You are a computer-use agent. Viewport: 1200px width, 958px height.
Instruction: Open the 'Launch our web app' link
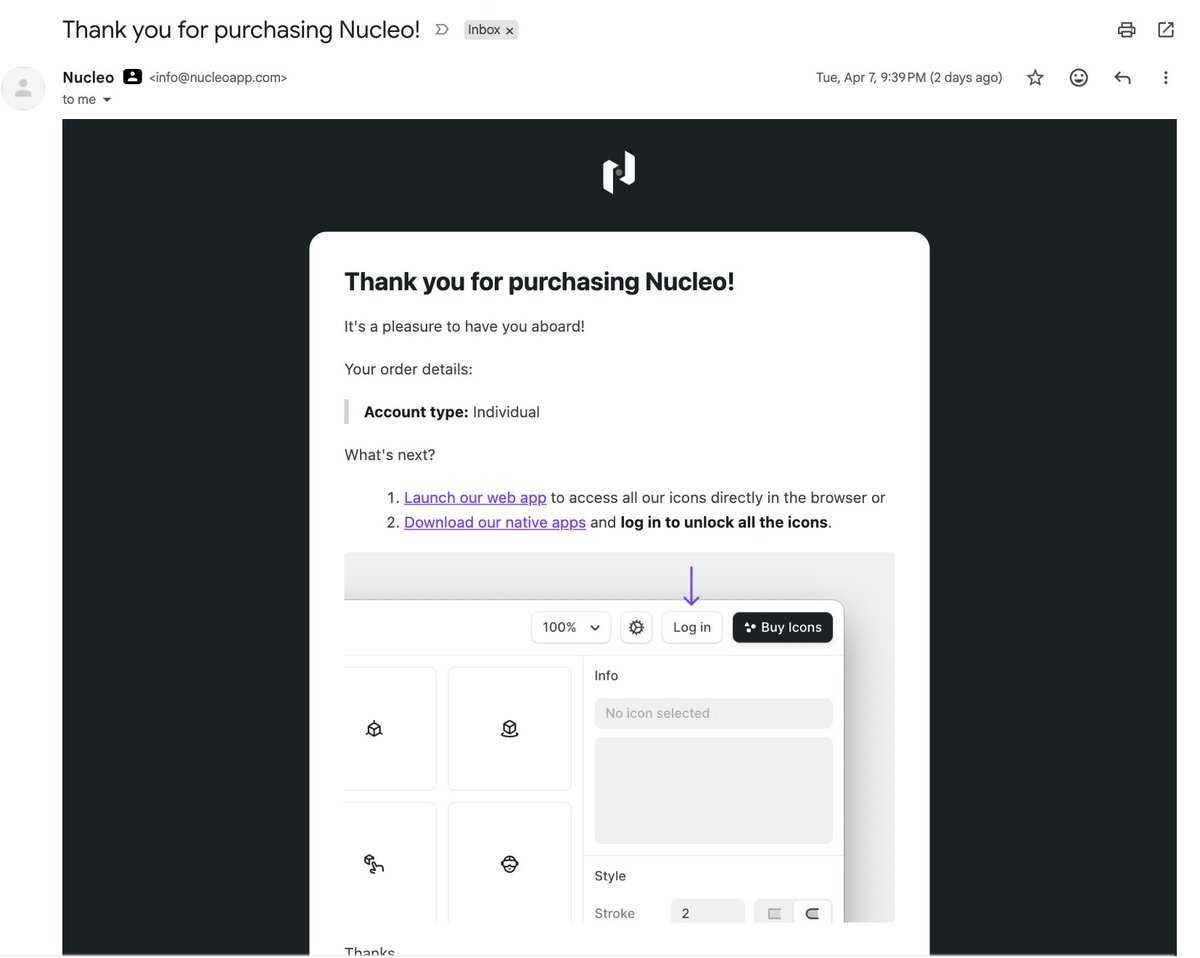click(x=475, y=498)
